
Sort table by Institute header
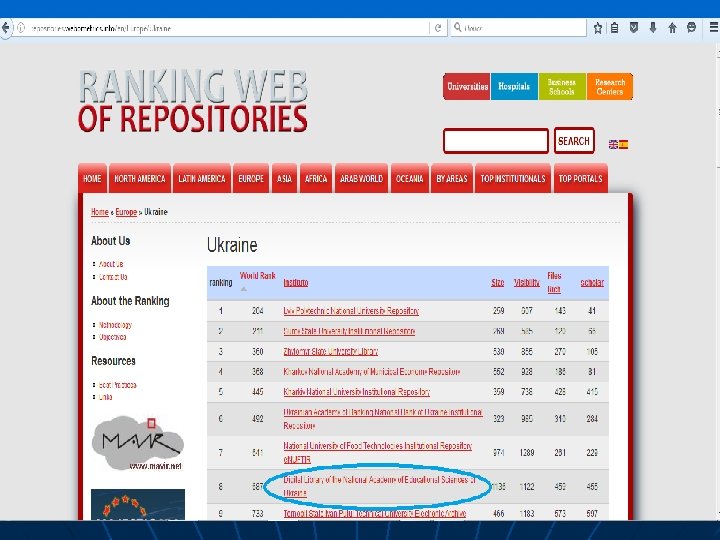(296, 282)
